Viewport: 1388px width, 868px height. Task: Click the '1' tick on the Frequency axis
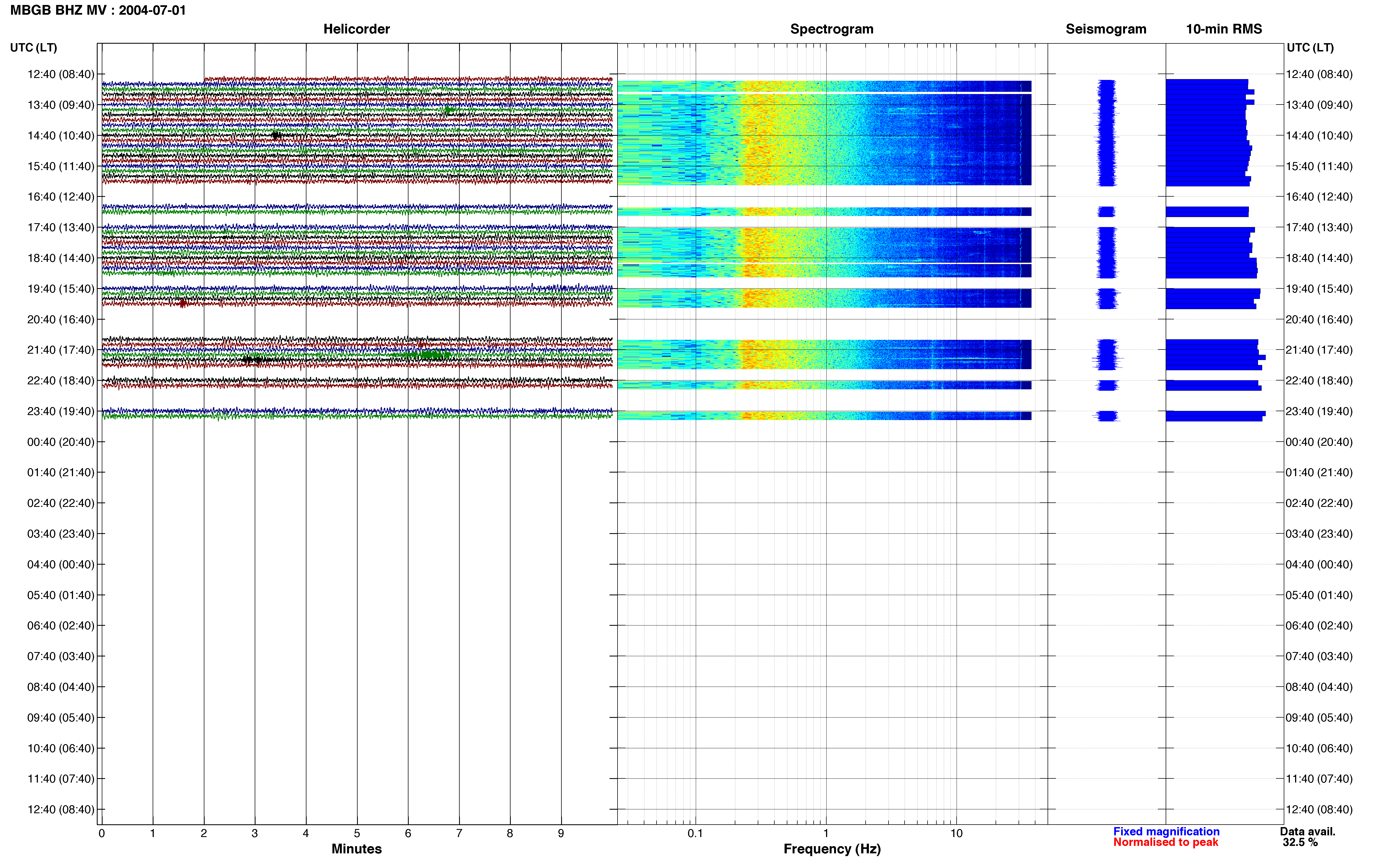pos(826,833)
